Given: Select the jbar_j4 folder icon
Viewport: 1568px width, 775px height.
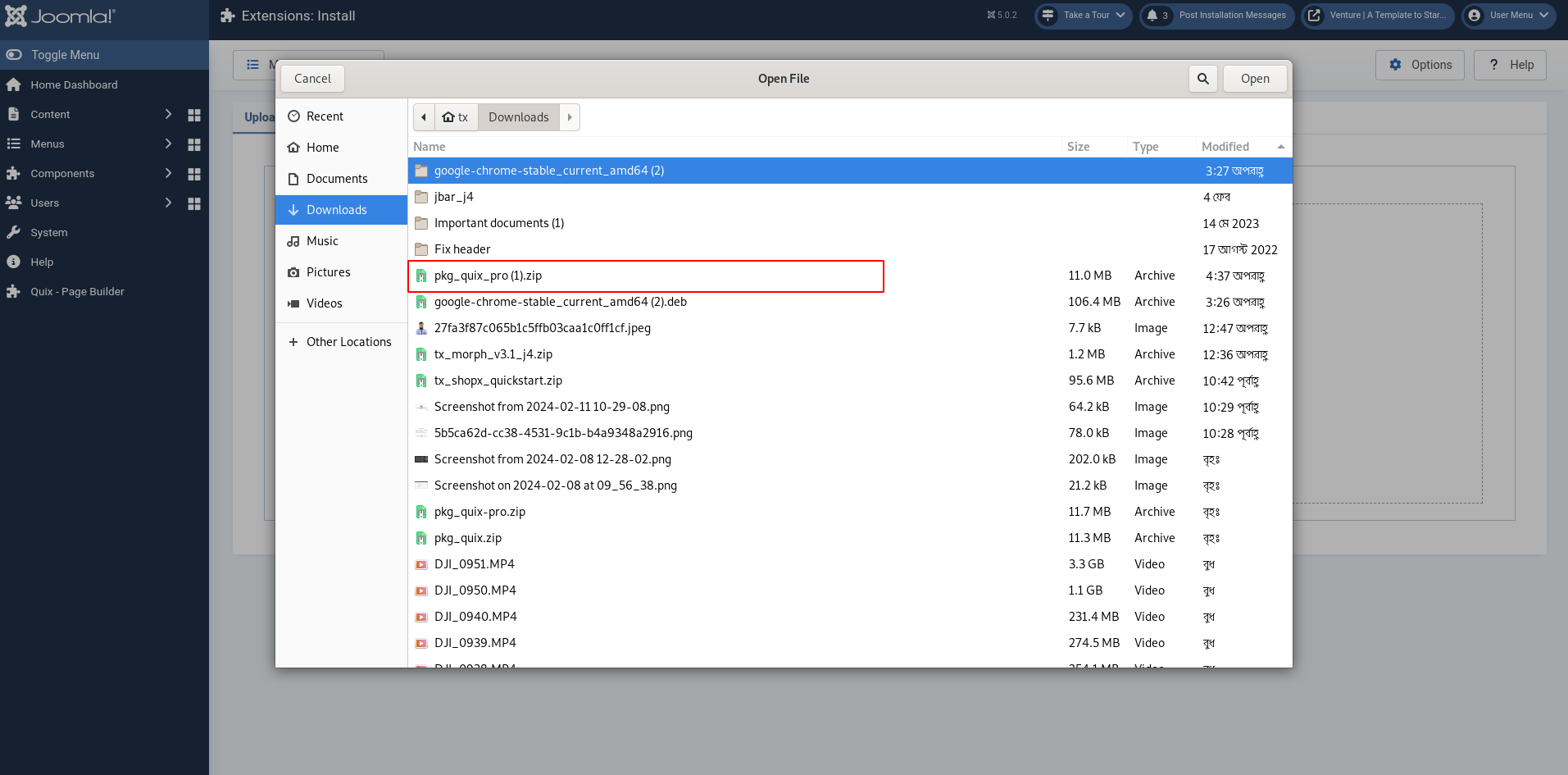Looking at the screenshot, I should (421, 197).
